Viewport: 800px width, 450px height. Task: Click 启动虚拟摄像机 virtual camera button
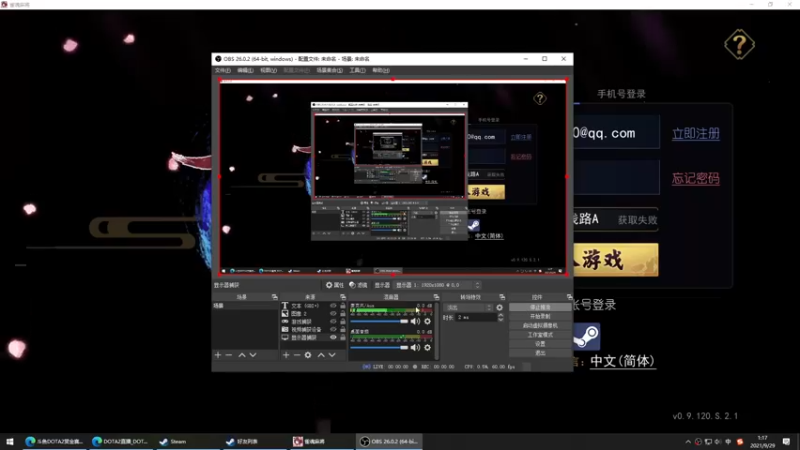pyautogui.click(x=540, y=326)
